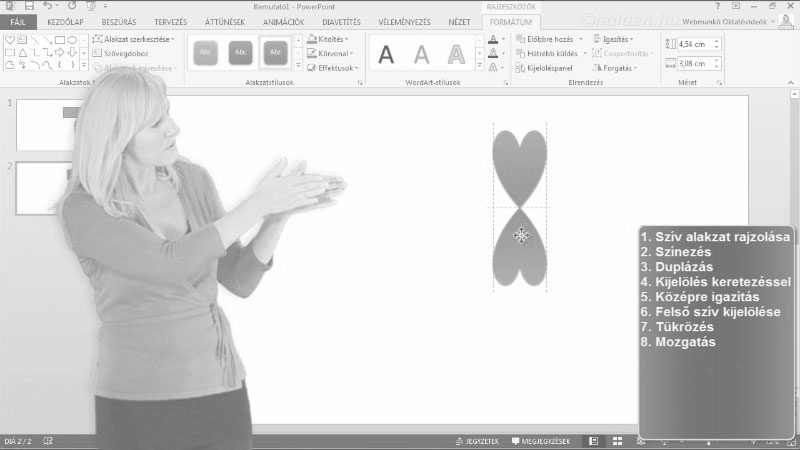Open Alakzat szerkesztése dropdown
Screen dimensions: 800x450
[134, 39]
